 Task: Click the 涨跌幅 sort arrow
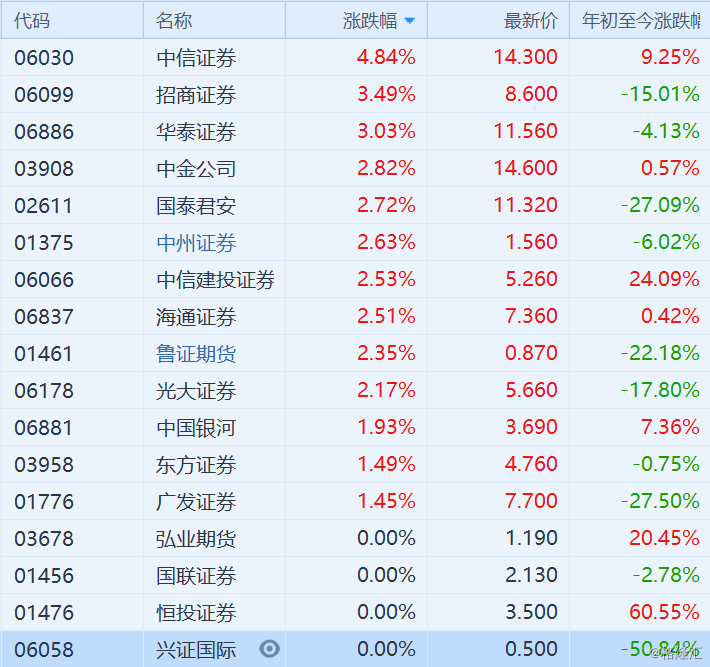click(409, 21)
